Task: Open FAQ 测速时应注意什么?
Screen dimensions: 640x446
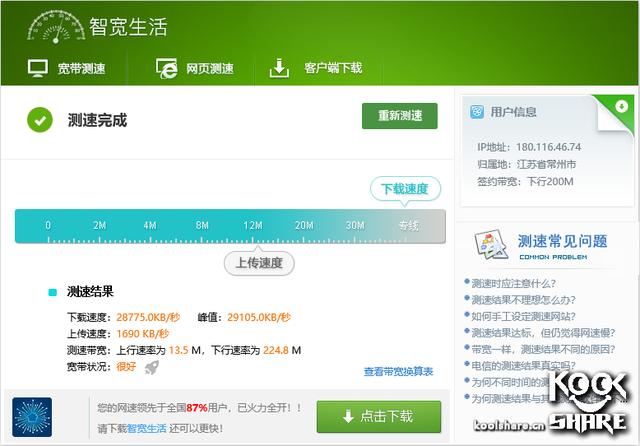Action: tap(513, 283)
